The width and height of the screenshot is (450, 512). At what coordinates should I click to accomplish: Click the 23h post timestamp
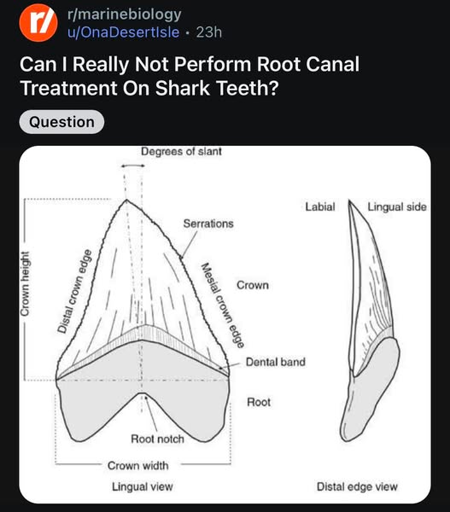tap(209, 32)
